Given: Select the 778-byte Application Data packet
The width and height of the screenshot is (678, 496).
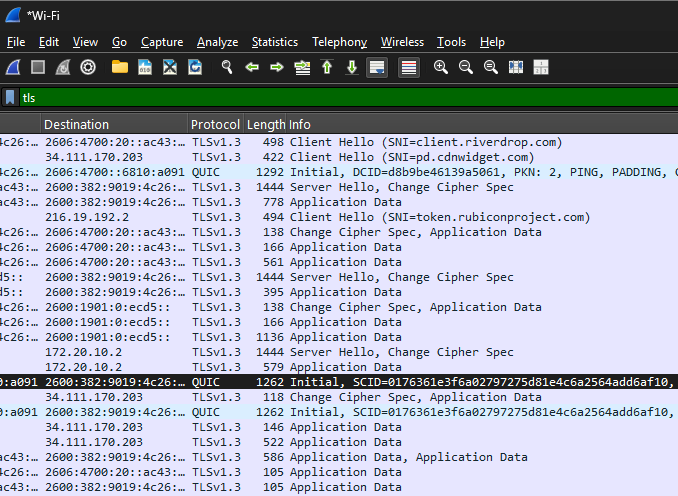Looking at the screenshot, I should coord(339,202).
